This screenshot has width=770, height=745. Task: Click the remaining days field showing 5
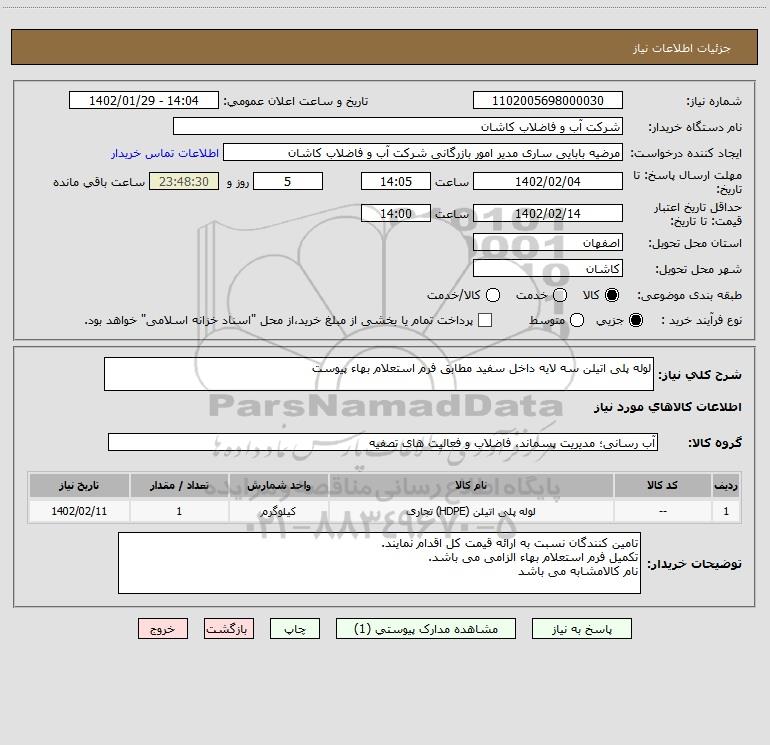coord(288,182)
